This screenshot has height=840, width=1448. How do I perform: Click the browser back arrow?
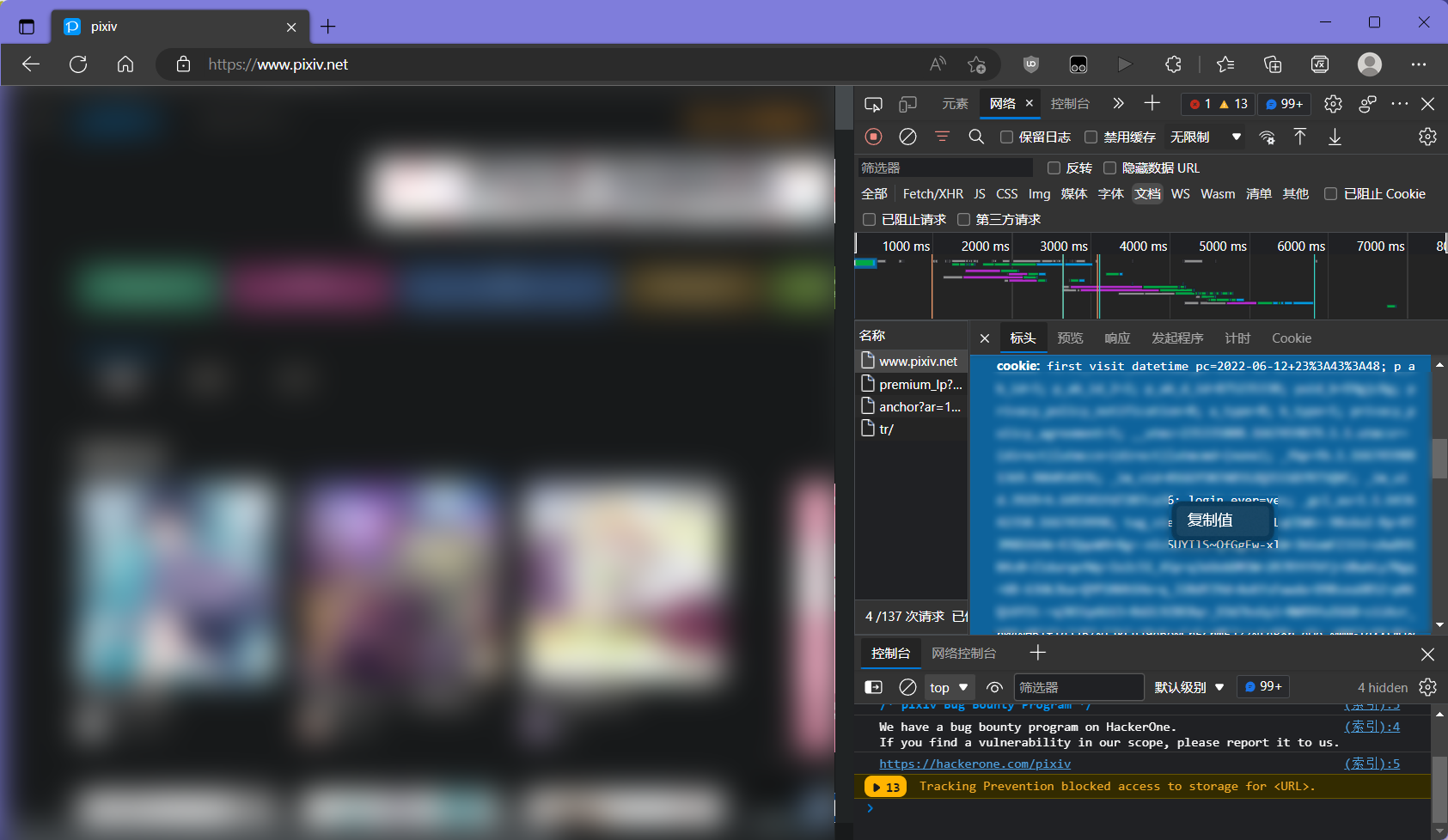[31, 64]
